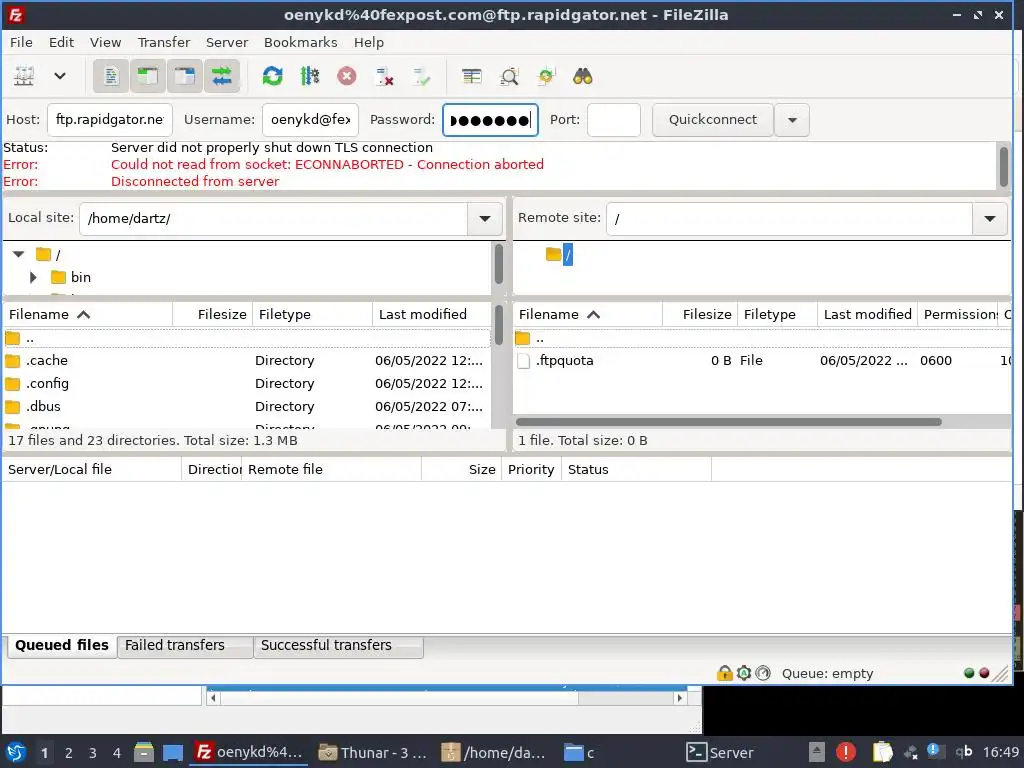Image resolution: width=1024 pixels, height=768 pixels.
Task: Select the remote root folder in tree
Action: pyautogui.click(x=568, y=254)
